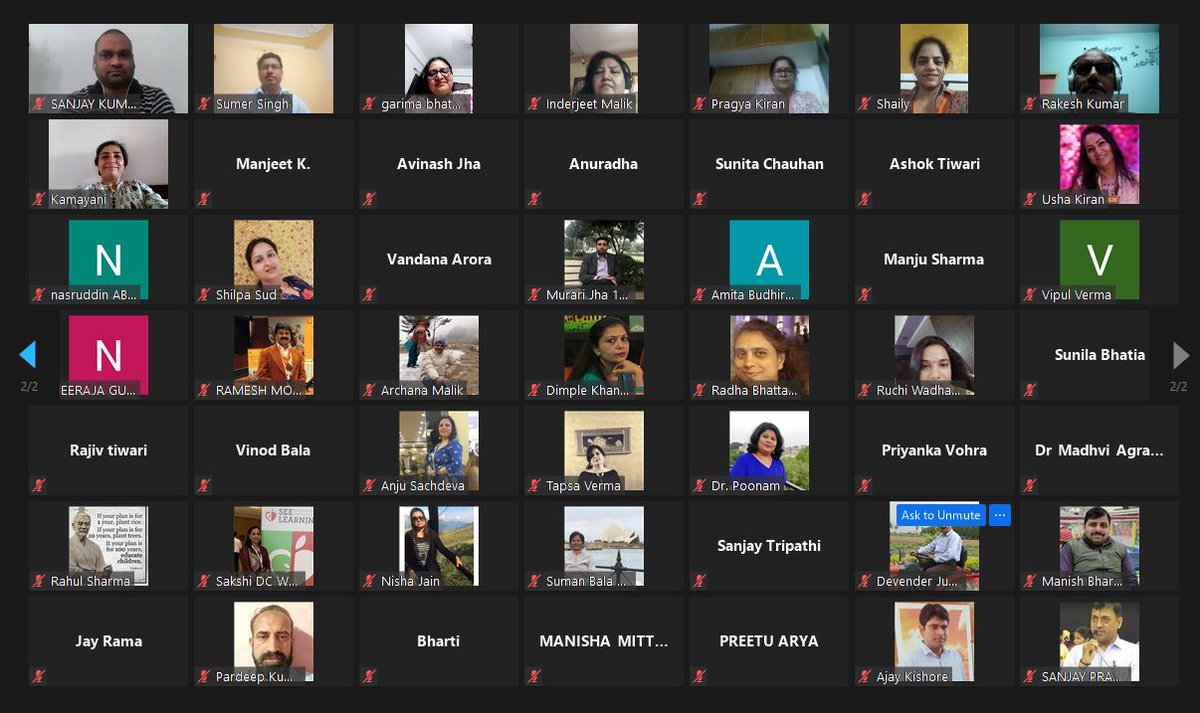Click muted mic icon on Rakesh Kumar tile

coord(1029,104)
